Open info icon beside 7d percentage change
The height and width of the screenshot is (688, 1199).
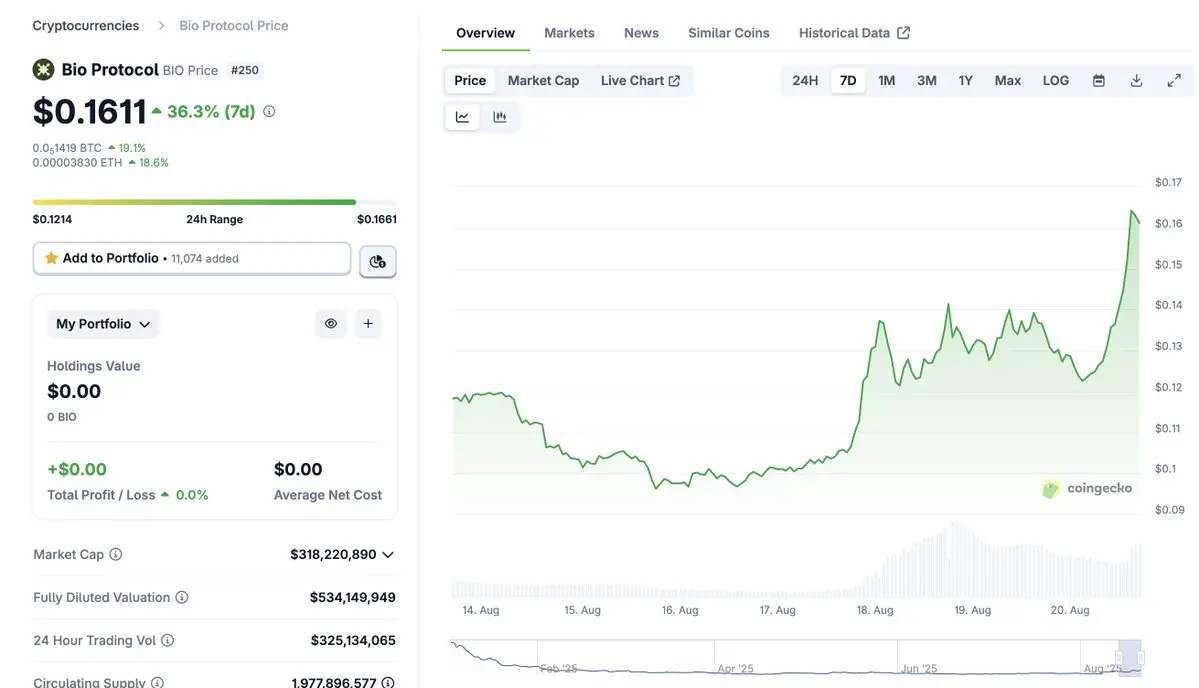(269, 112)
